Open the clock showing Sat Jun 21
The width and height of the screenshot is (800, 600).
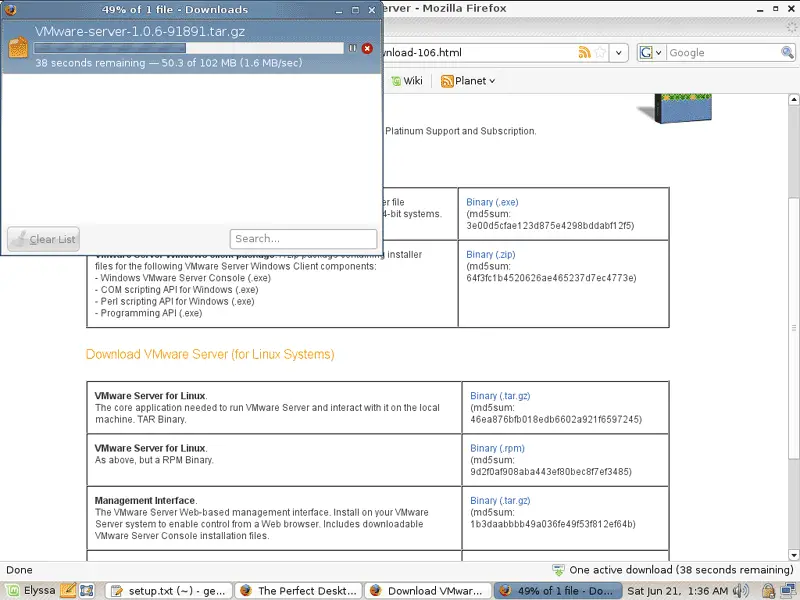coord(677,591)
